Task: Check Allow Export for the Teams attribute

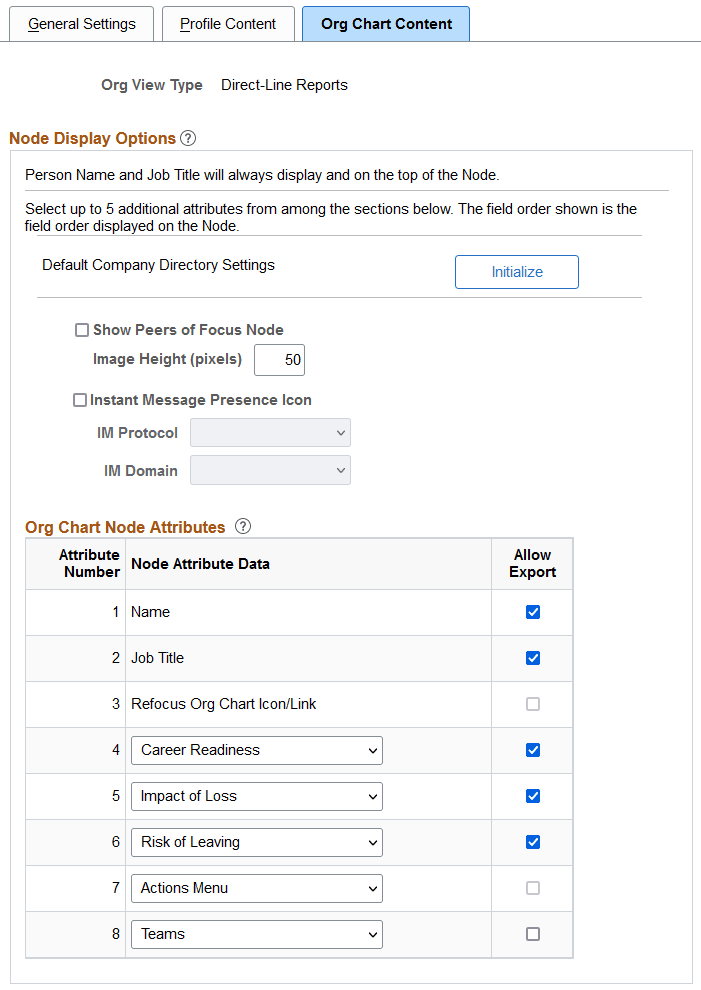Action: pos(532,934)
